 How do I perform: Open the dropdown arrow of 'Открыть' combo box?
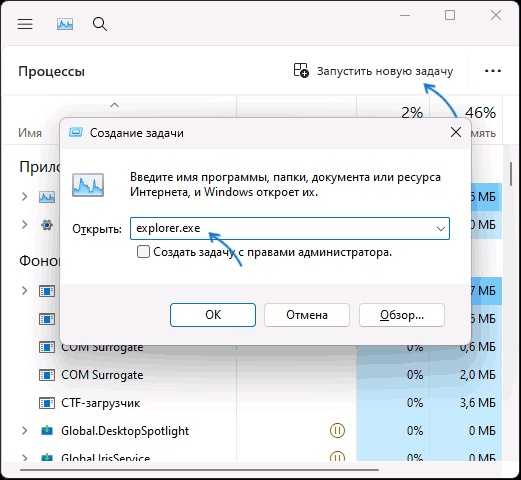441,229
